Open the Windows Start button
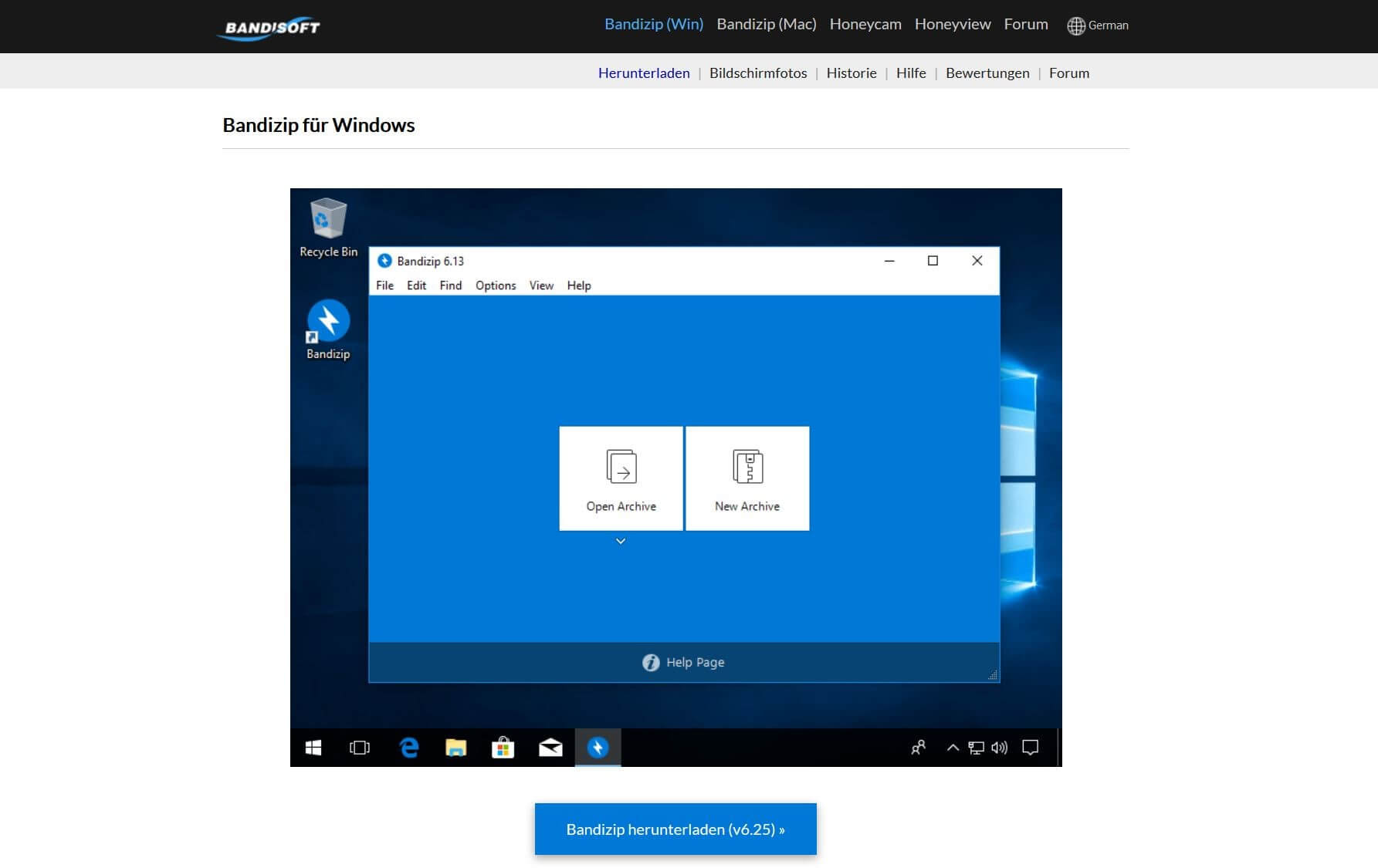1378x868 pixels. (313, 748)
